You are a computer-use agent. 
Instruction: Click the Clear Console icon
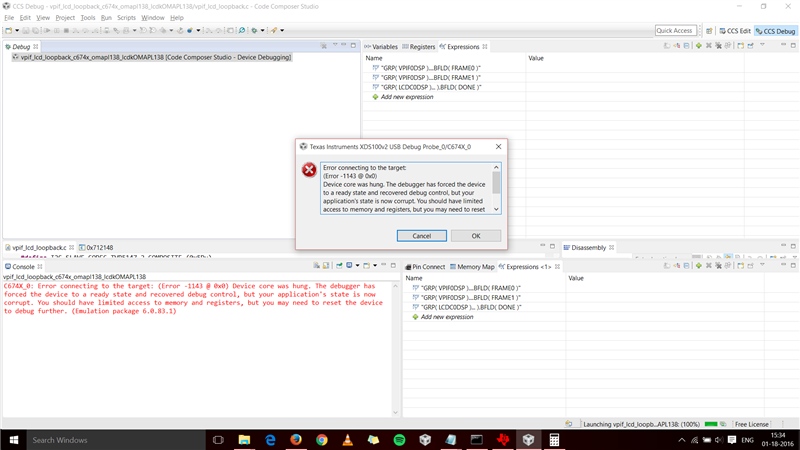(316, 265)
